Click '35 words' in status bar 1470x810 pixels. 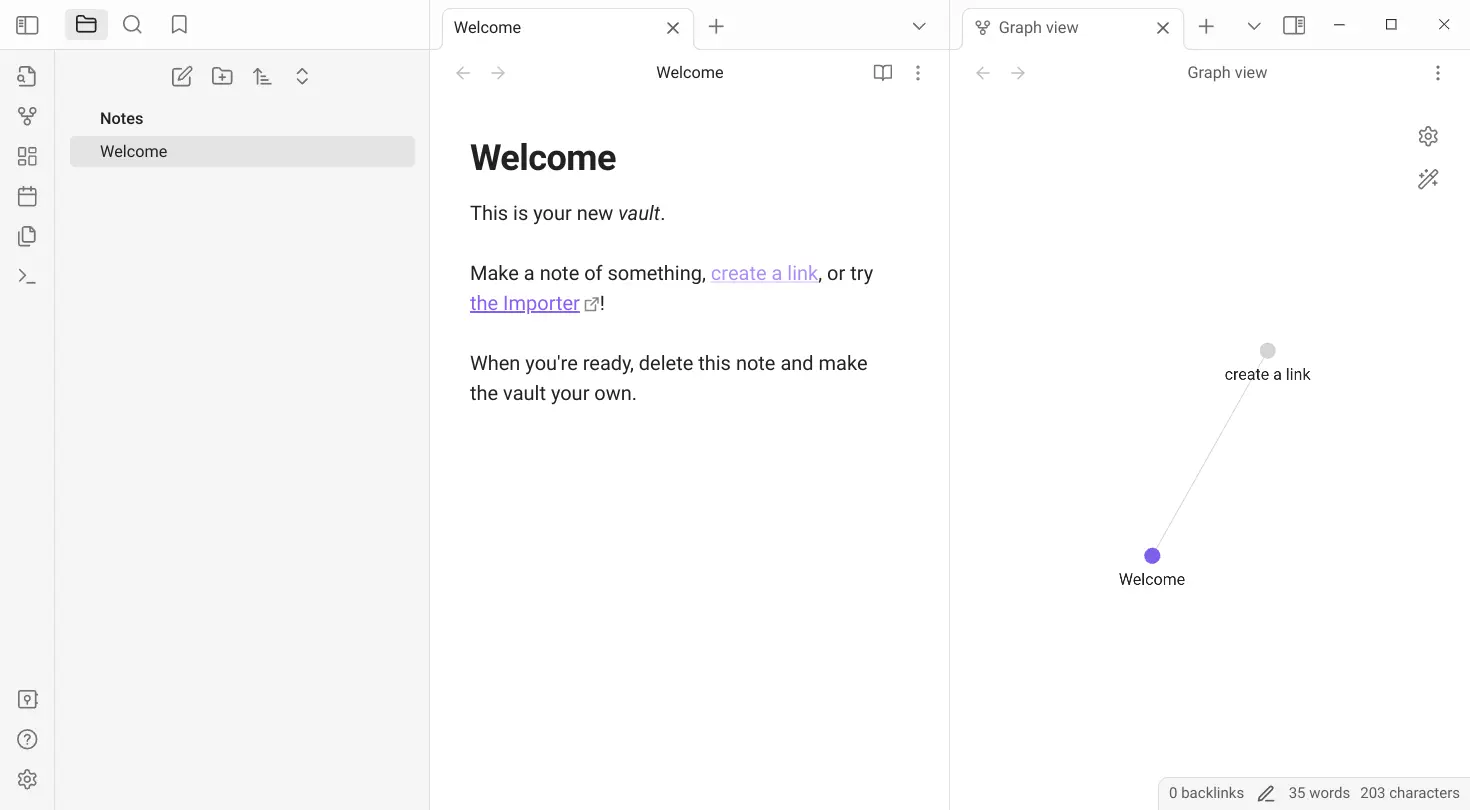(x=1319, y=793)
